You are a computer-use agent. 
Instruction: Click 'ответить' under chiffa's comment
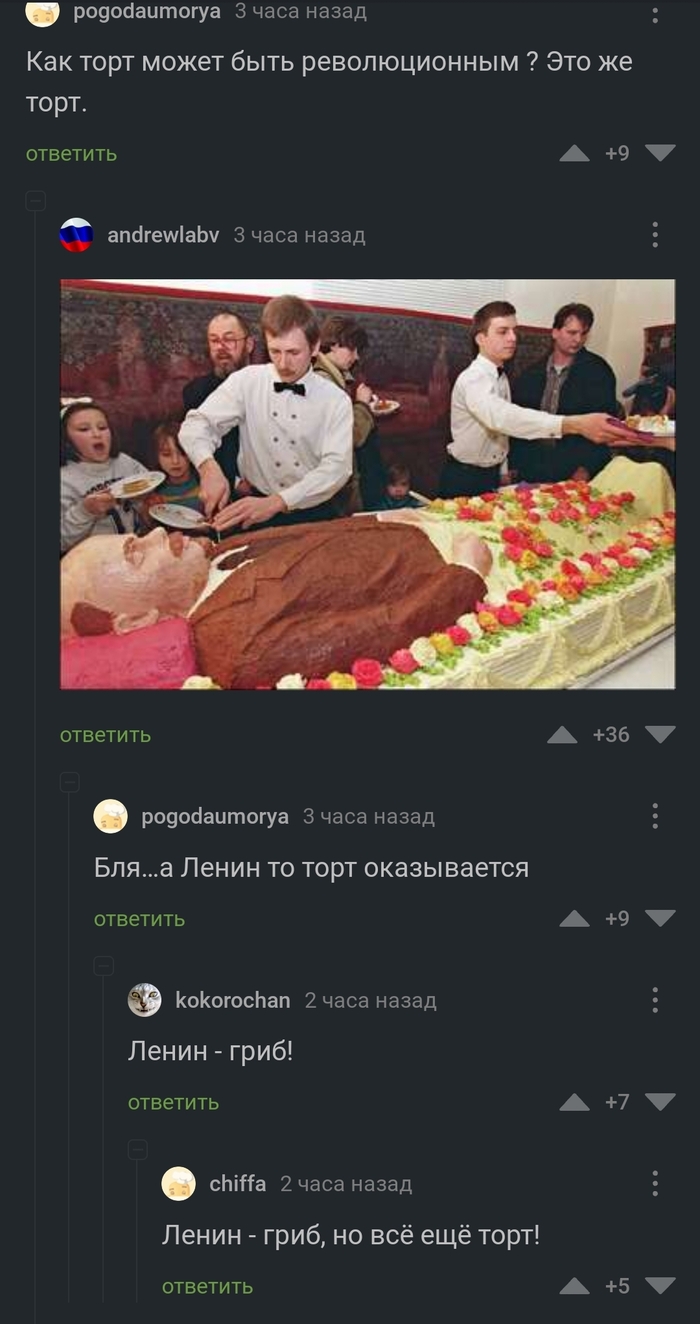(x=207, y=1286)
